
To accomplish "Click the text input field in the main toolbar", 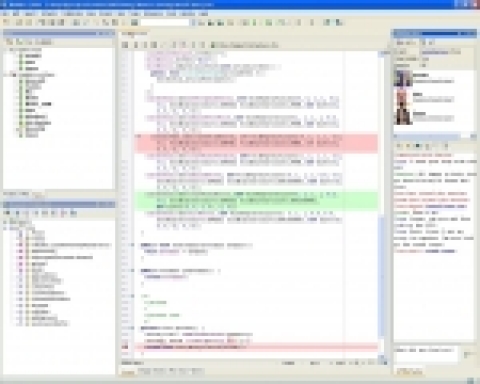I will coord(165,22).
